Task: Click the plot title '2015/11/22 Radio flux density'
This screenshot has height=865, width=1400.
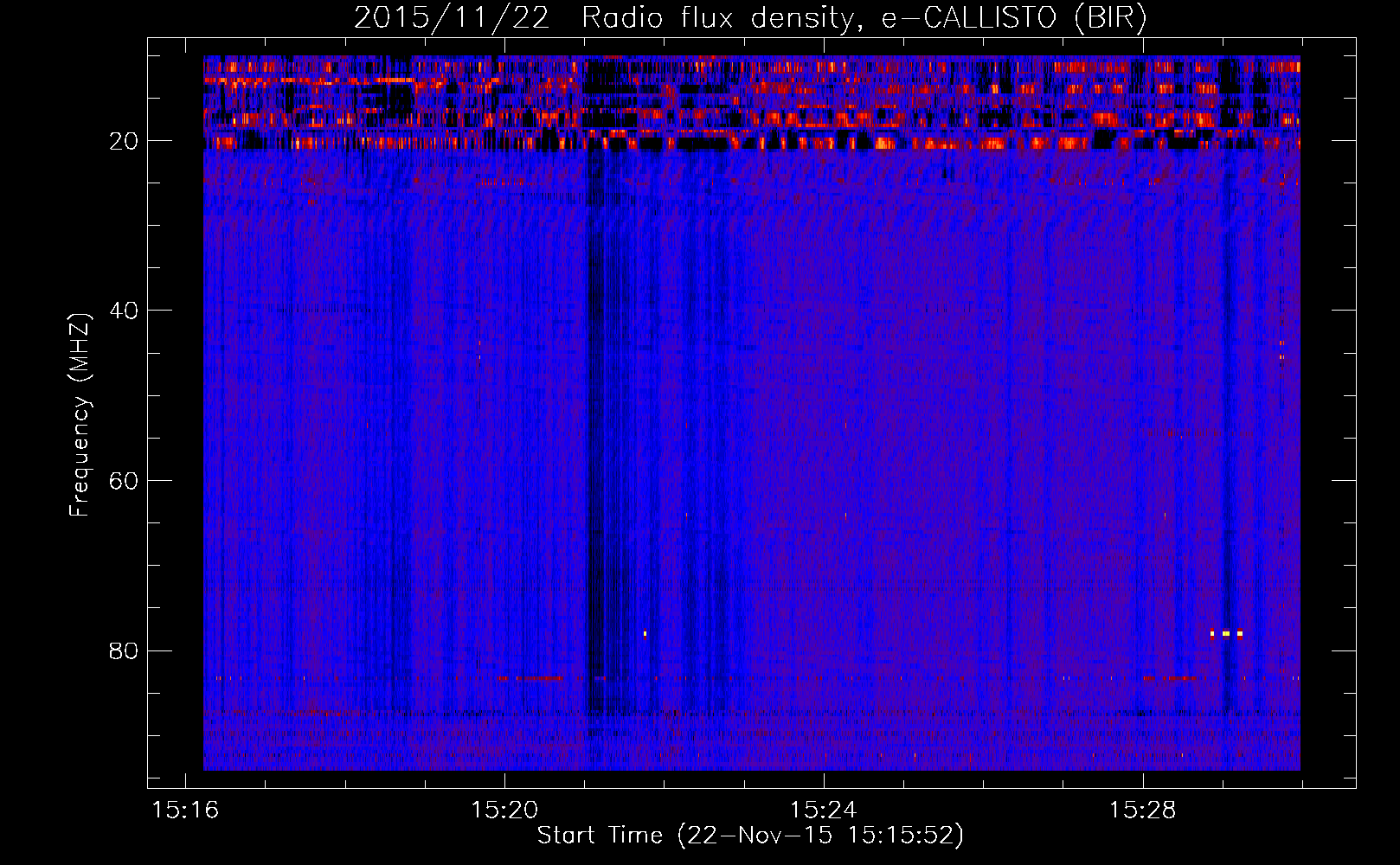Action: click(603, 19)
